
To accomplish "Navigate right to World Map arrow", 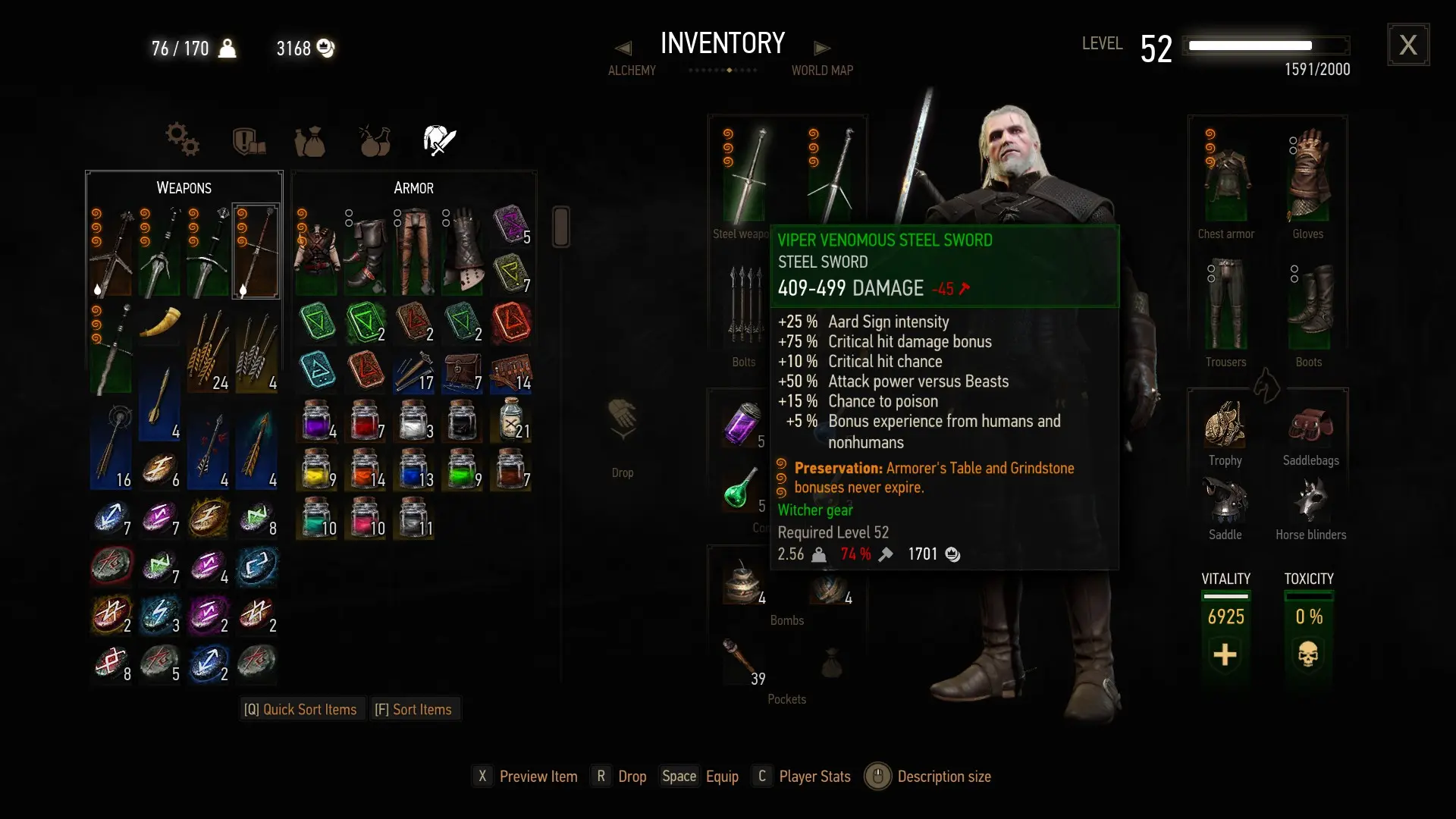I will pos(822,49).
